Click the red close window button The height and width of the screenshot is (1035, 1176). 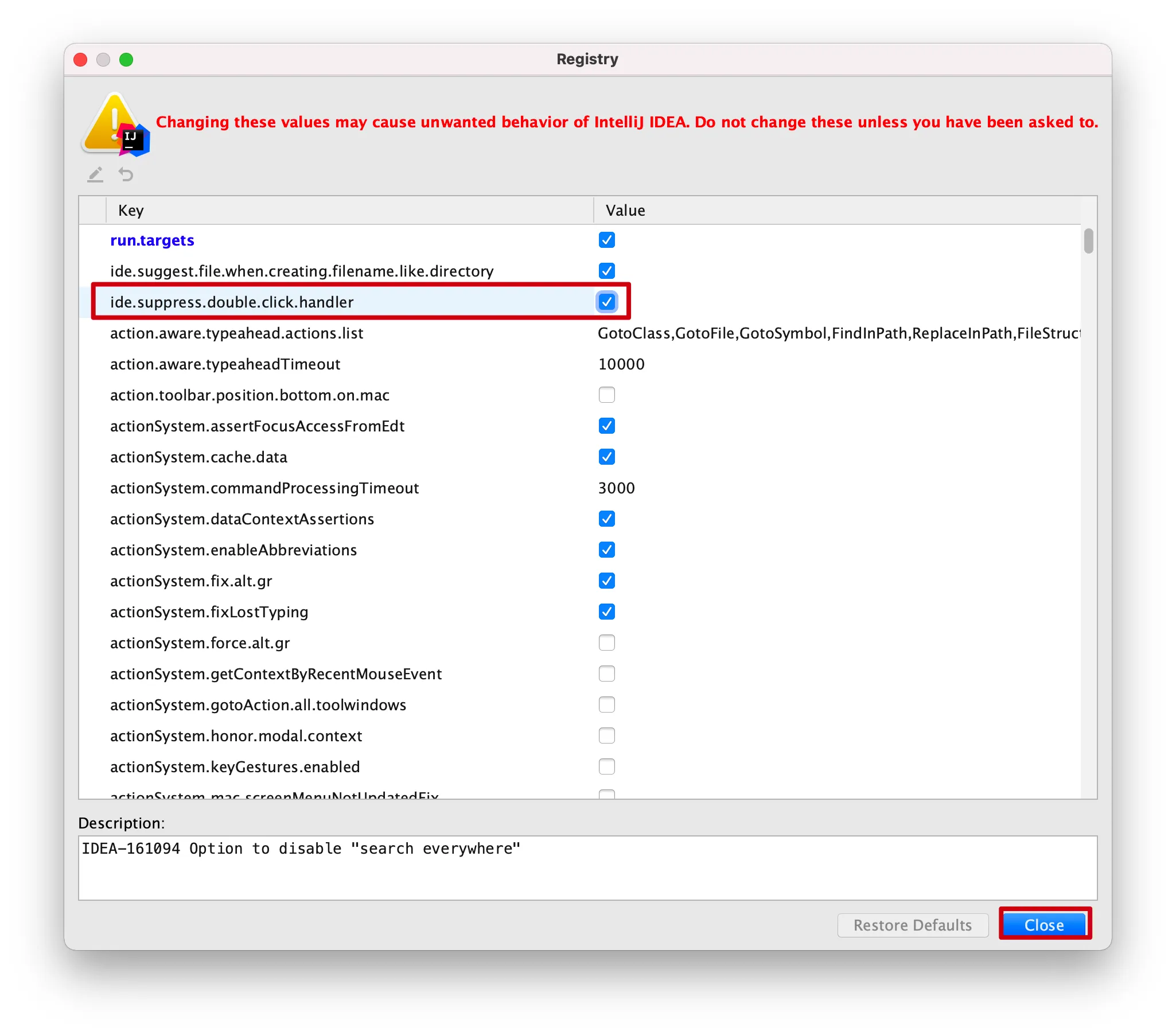coord(80,60)
